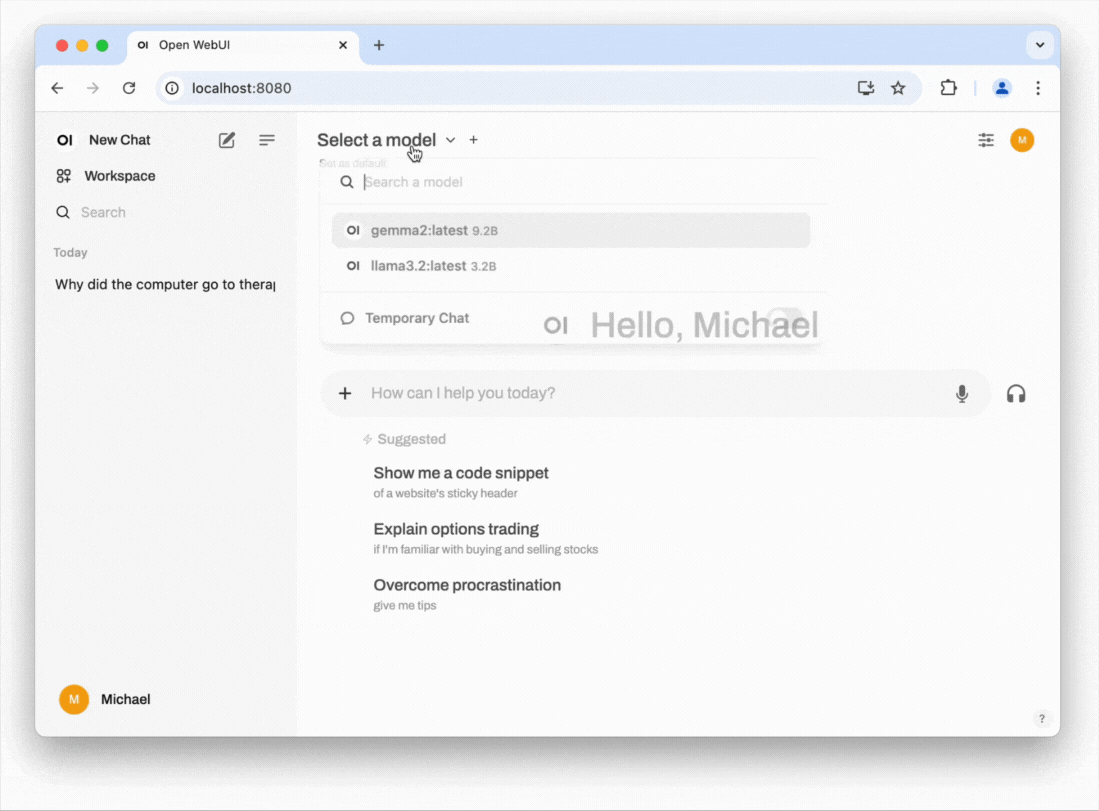Open the chat Controls sliders icon

pos(986,140)
